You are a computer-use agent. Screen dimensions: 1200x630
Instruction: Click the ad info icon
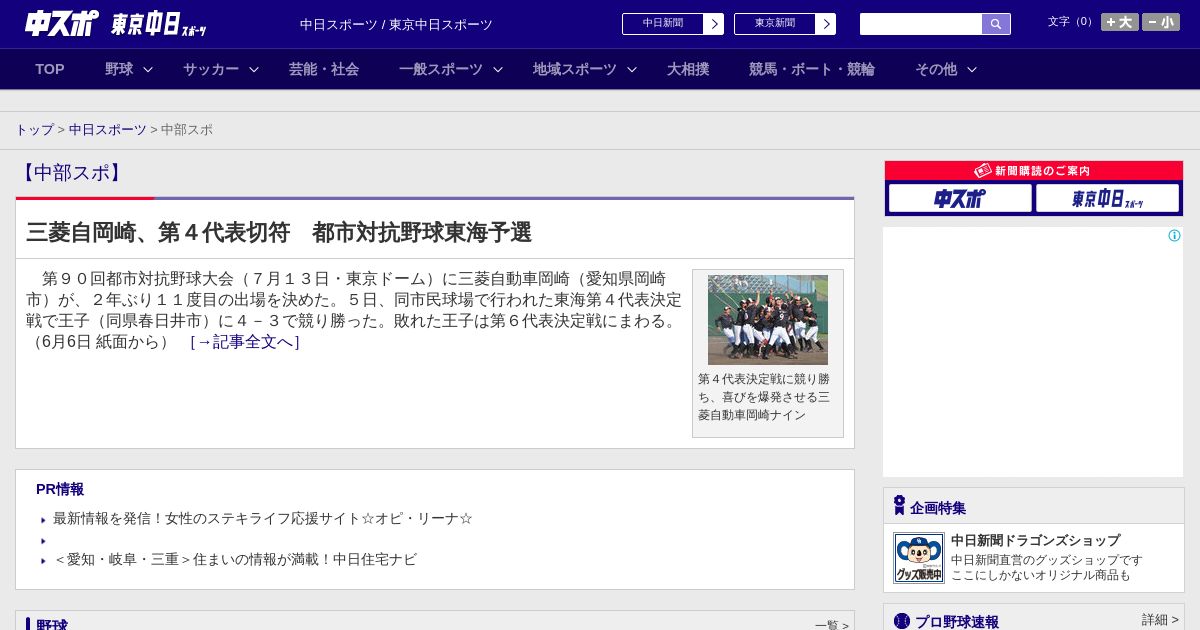1174,236
